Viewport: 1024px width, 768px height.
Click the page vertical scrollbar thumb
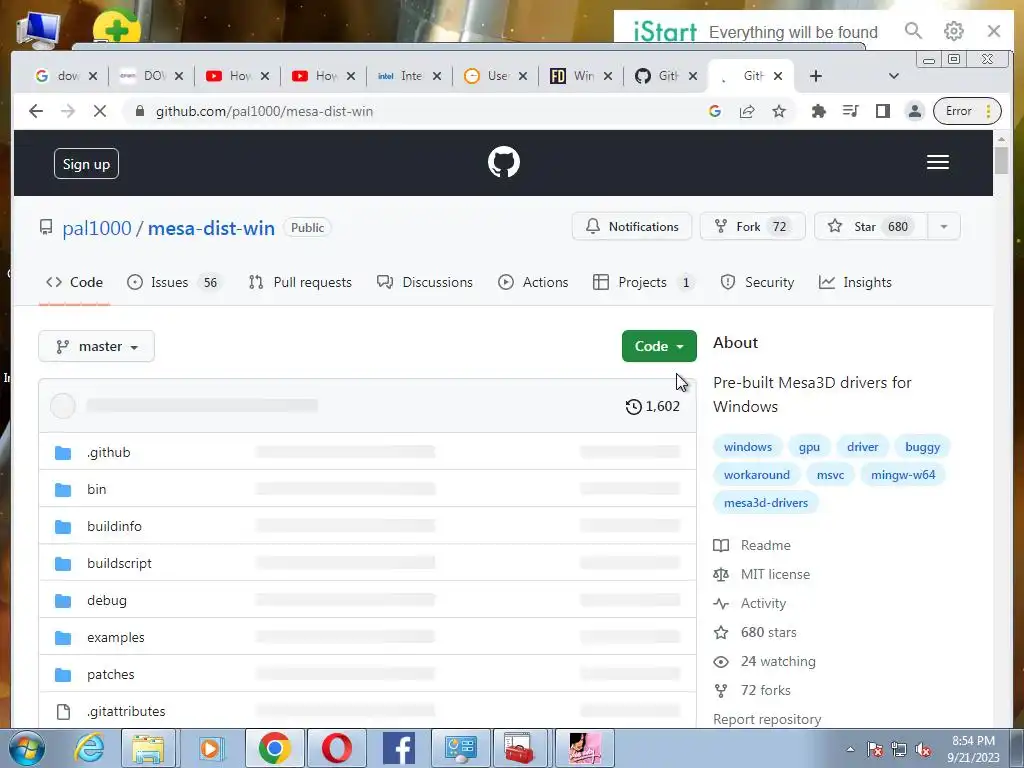click(x=1001, y=161)
